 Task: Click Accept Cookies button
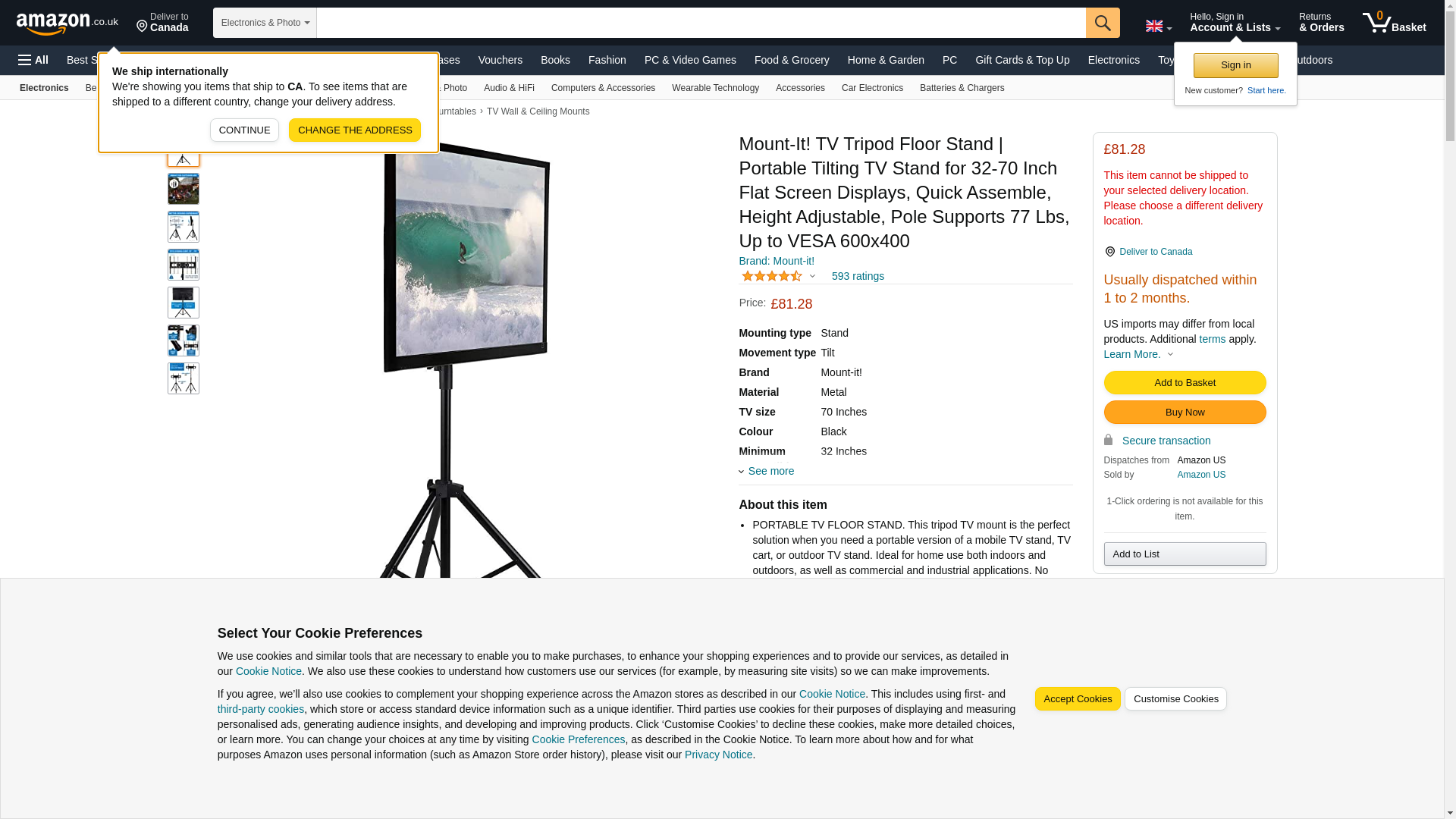click(x=1078, y=699)
